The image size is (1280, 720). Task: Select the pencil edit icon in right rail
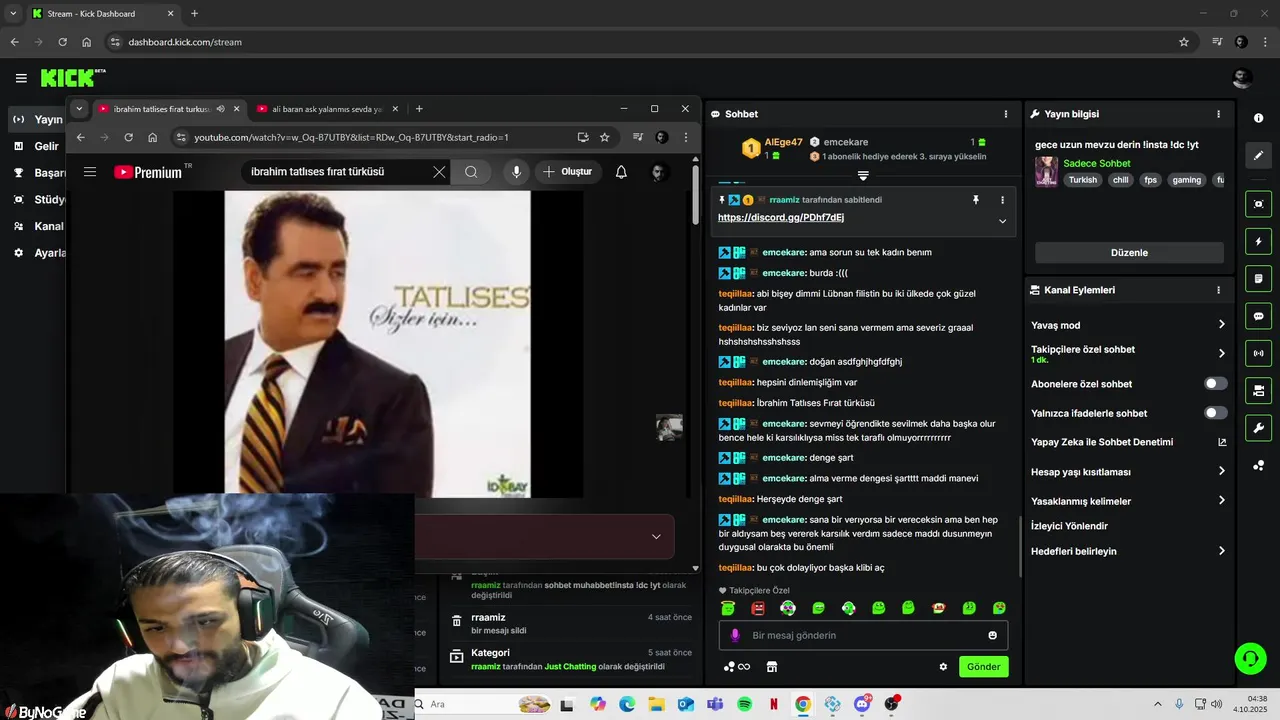click(x=1258, y=155)
